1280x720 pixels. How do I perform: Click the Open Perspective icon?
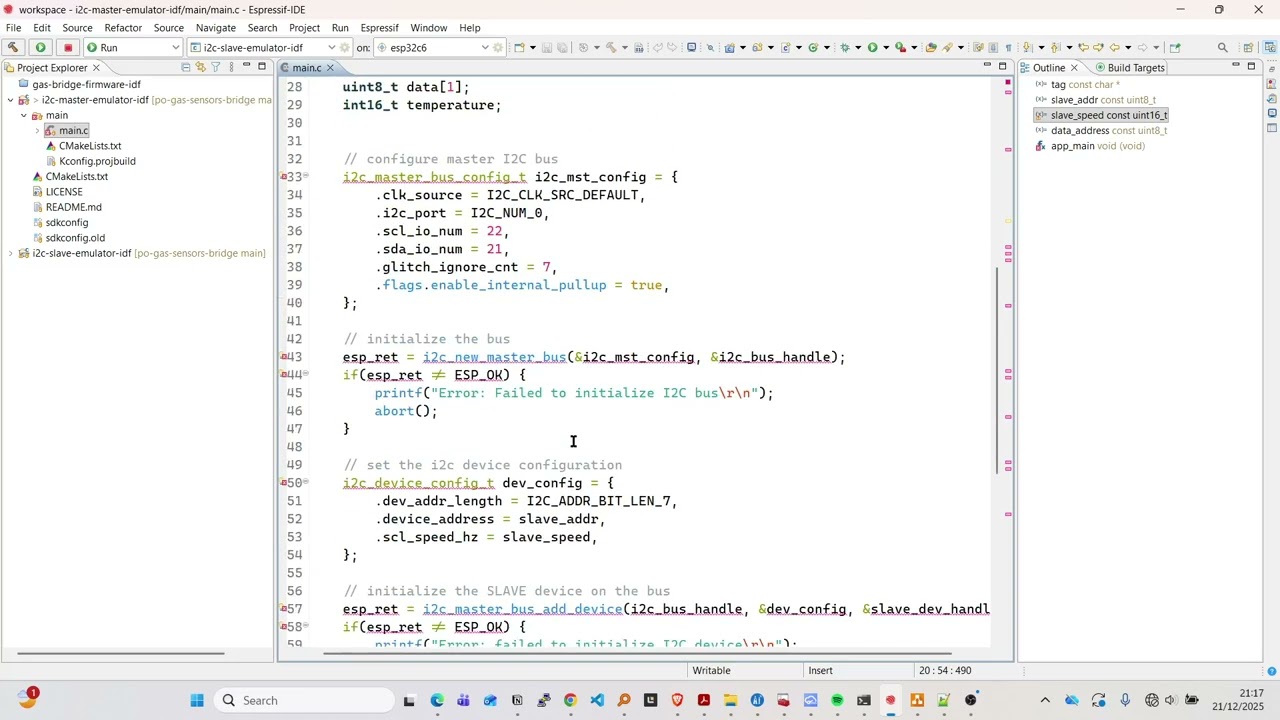pyautogui.click(x=1248, y=47)
